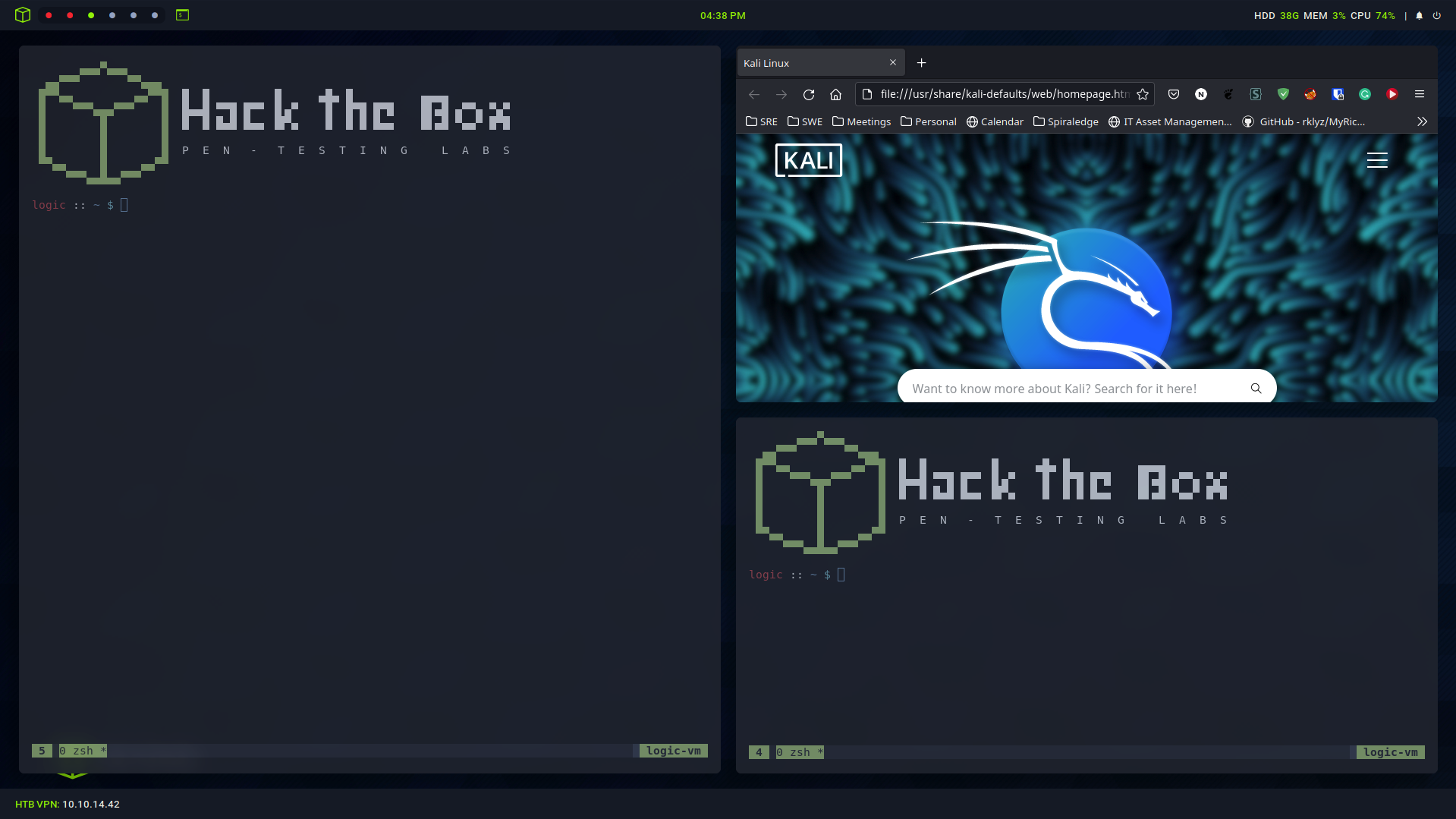
Task: Open the Personal bookmarks folder
Action: [x=928, y=121]
